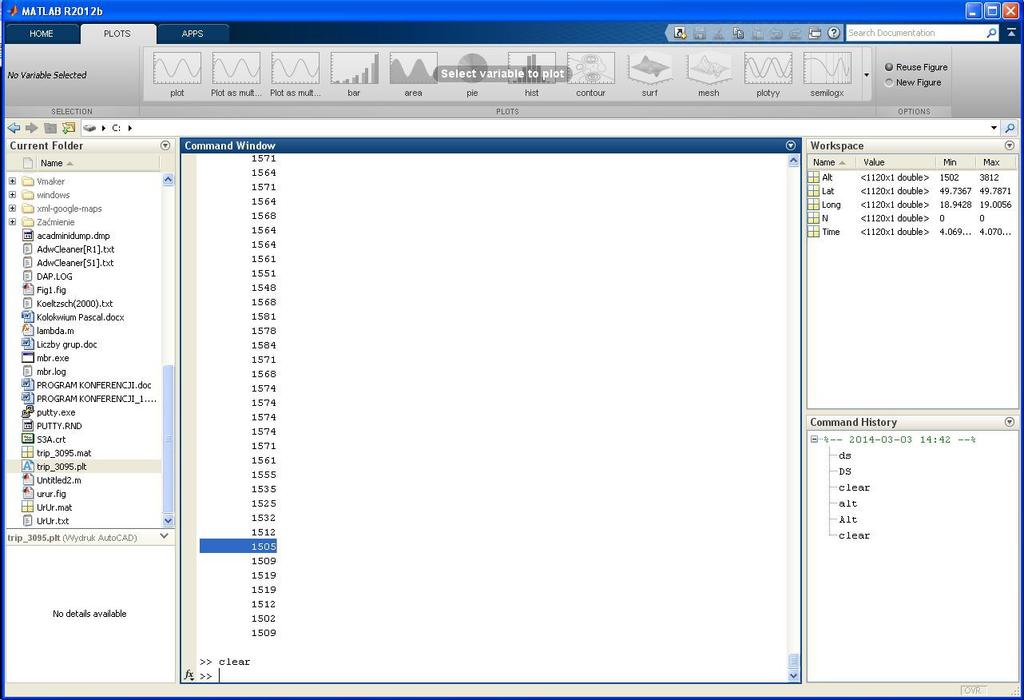This screenshot has height=700, width=1024.
Task: Click the drive icon in the address bar
Action: click(89, 128)
